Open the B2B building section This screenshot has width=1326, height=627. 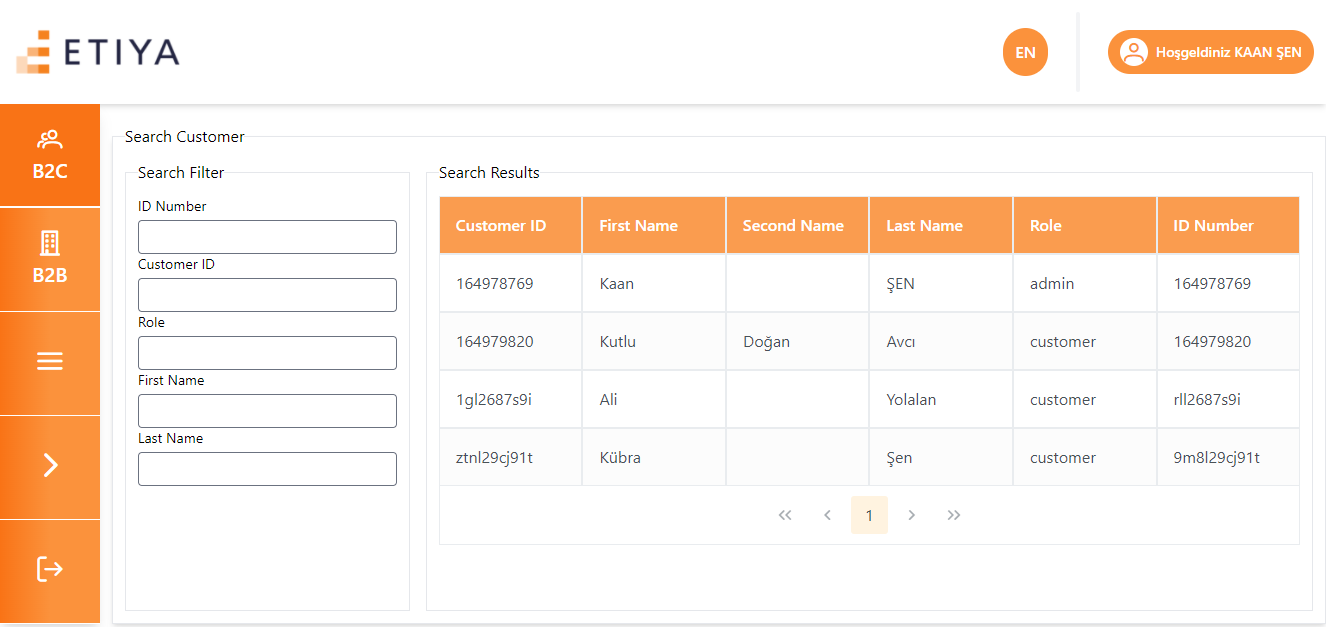point(50,259)
